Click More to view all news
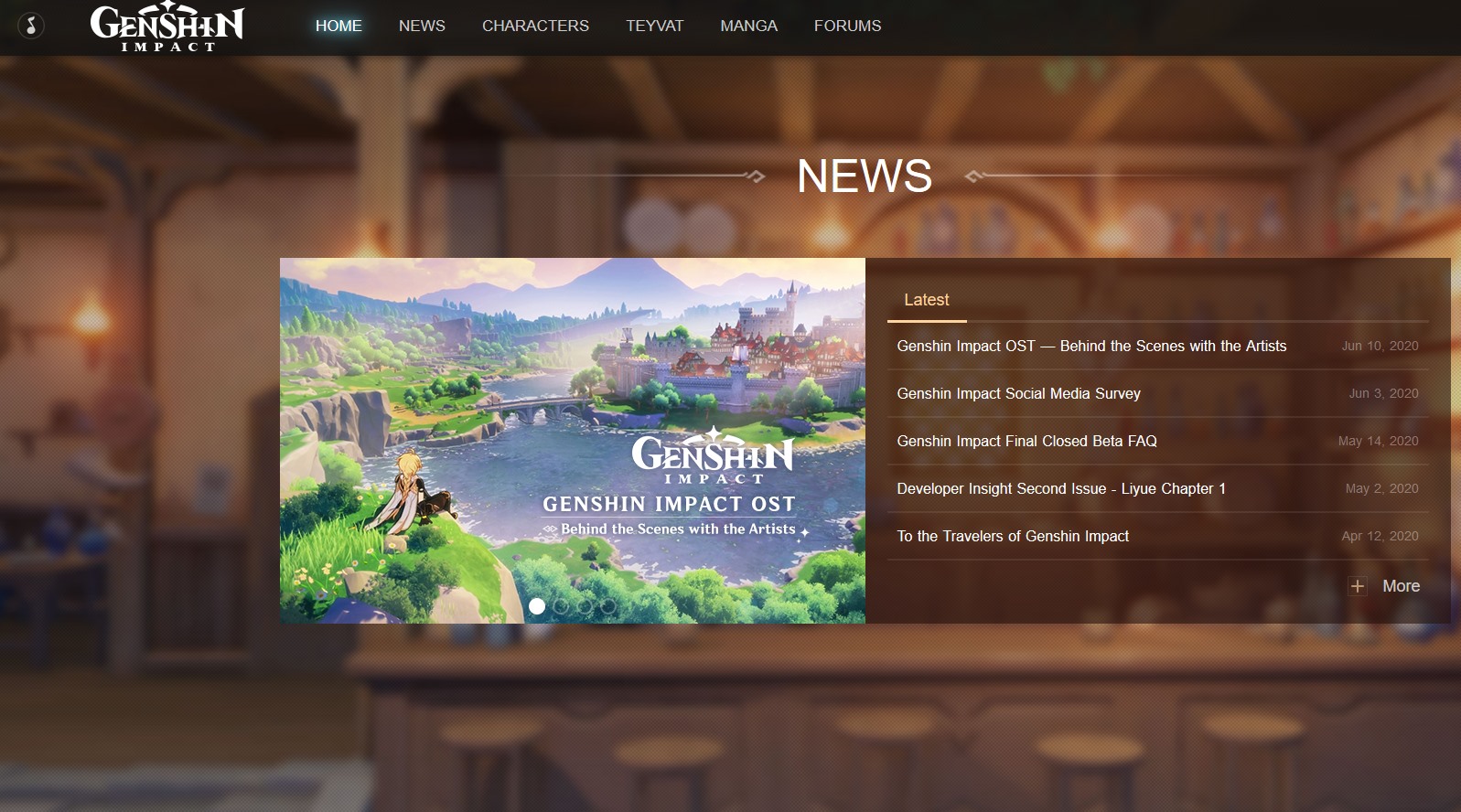The image size is (1461, 812). point(1401,586)
